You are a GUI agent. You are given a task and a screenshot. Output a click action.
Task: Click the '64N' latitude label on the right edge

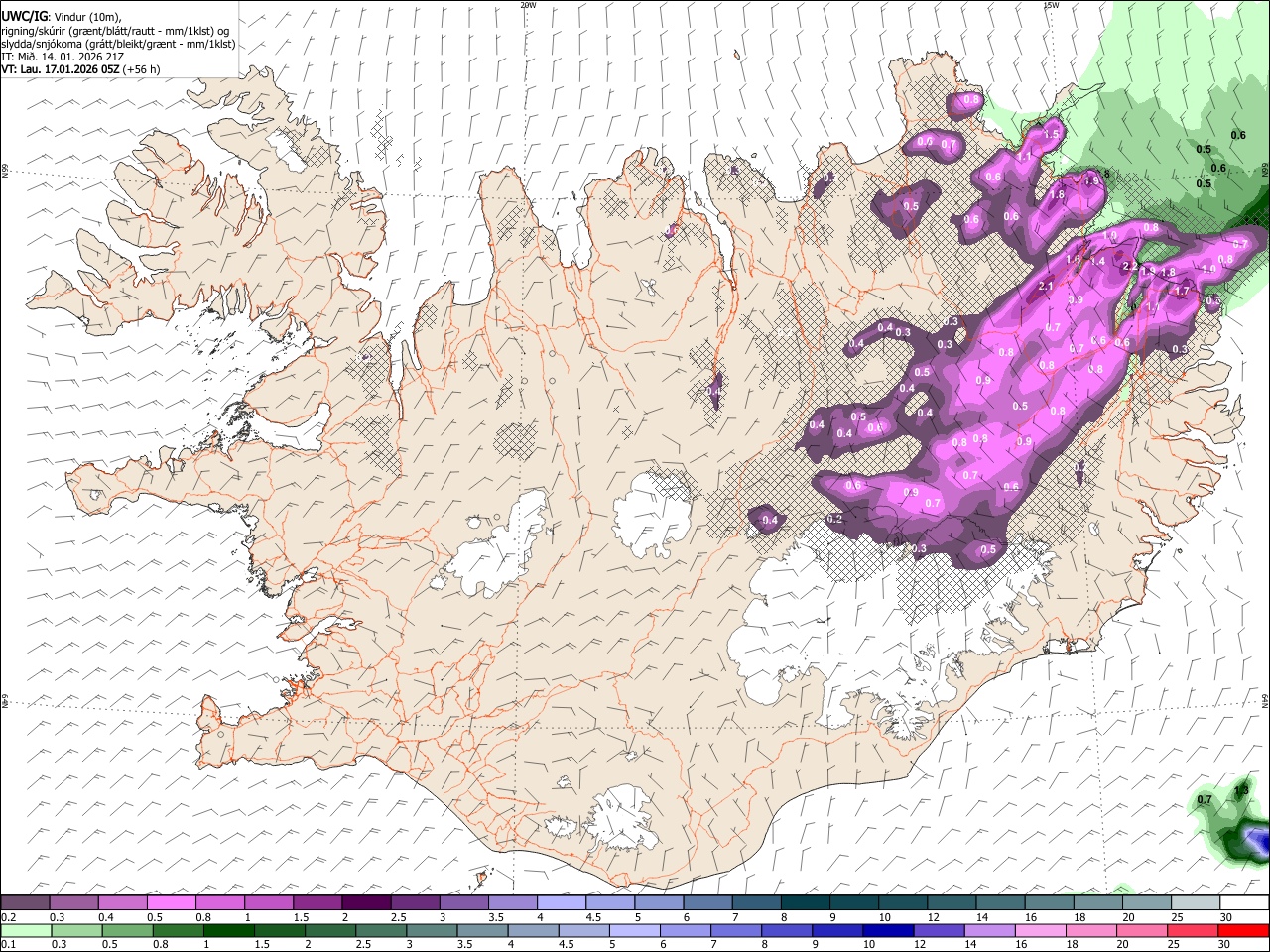[1265, 700]
